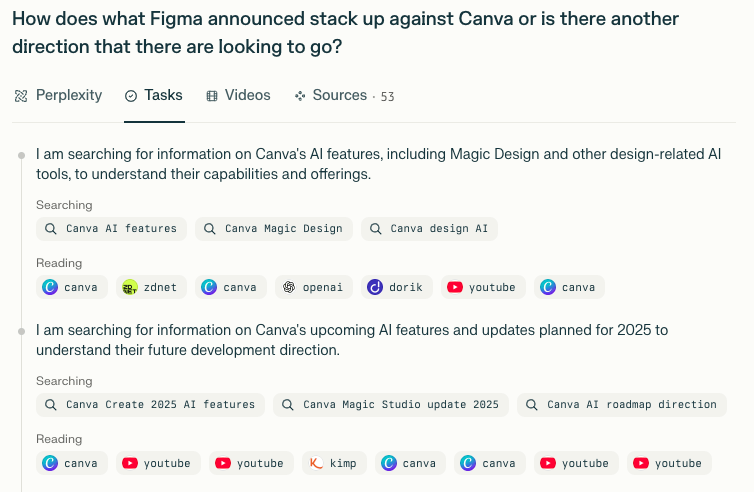Open the dorik source link

(x=397, y=287)
